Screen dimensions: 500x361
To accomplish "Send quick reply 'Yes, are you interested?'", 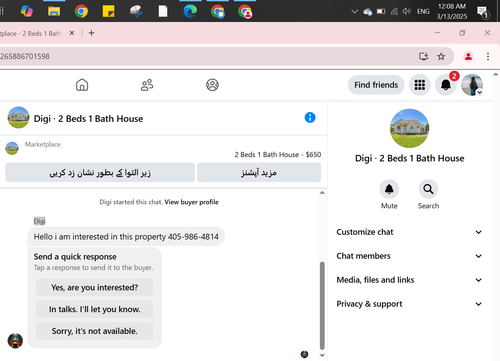I will pos(94,287).
